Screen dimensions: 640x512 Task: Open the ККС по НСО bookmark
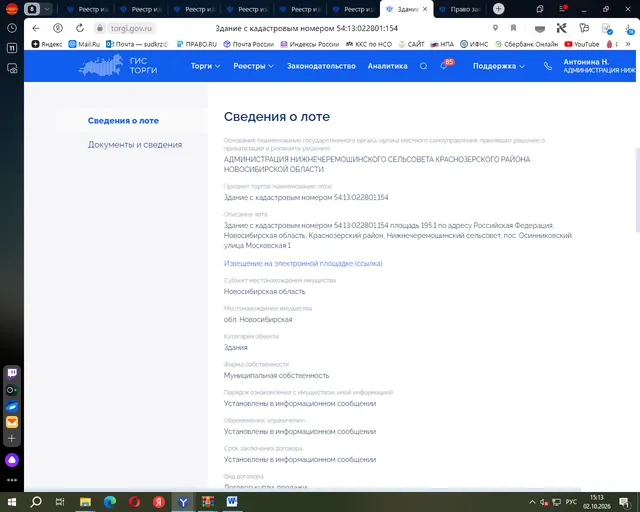point(369,44)
